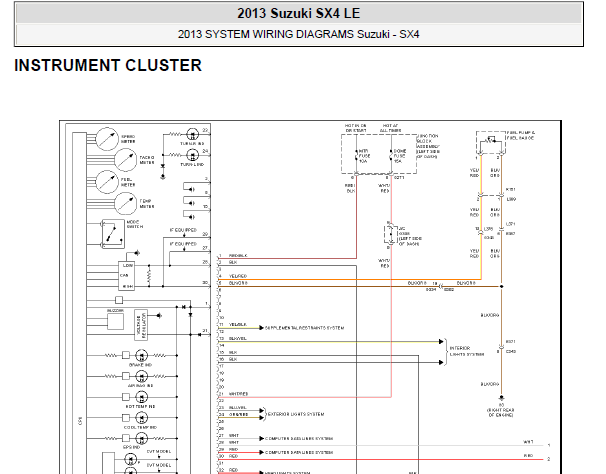Click the pin 27 WHT arrow to data lines
Image resolution: width=606 pixels, height=474 pixels.
pyautogui.click(x=262, y=438)
